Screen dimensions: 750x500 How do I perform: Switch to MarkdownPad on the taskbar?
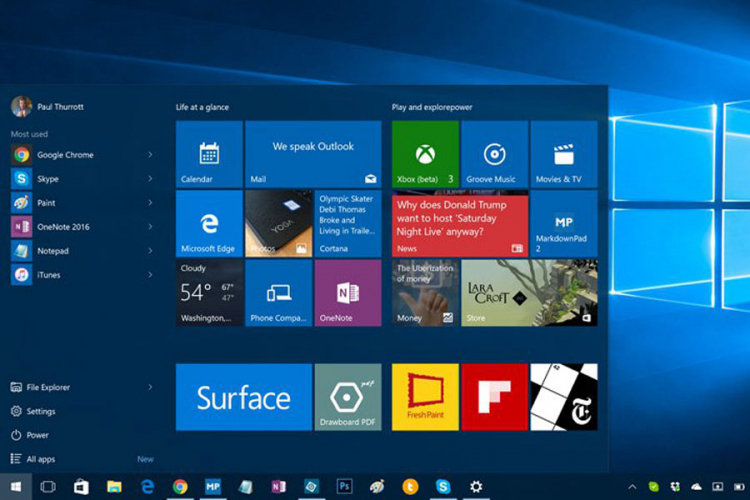pos(213,487)
